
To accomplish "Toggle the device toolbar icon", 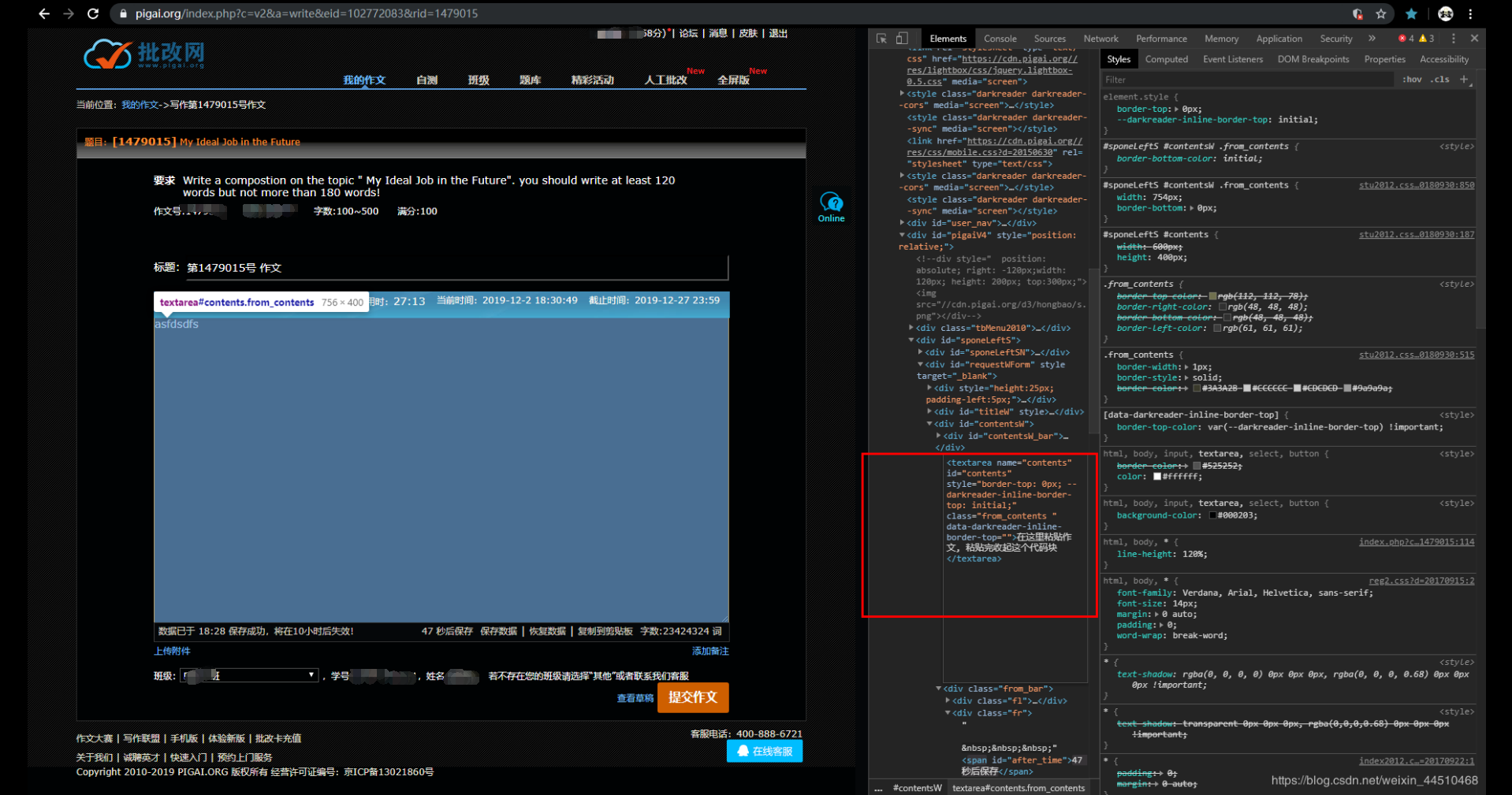I will tap(902, 38).
